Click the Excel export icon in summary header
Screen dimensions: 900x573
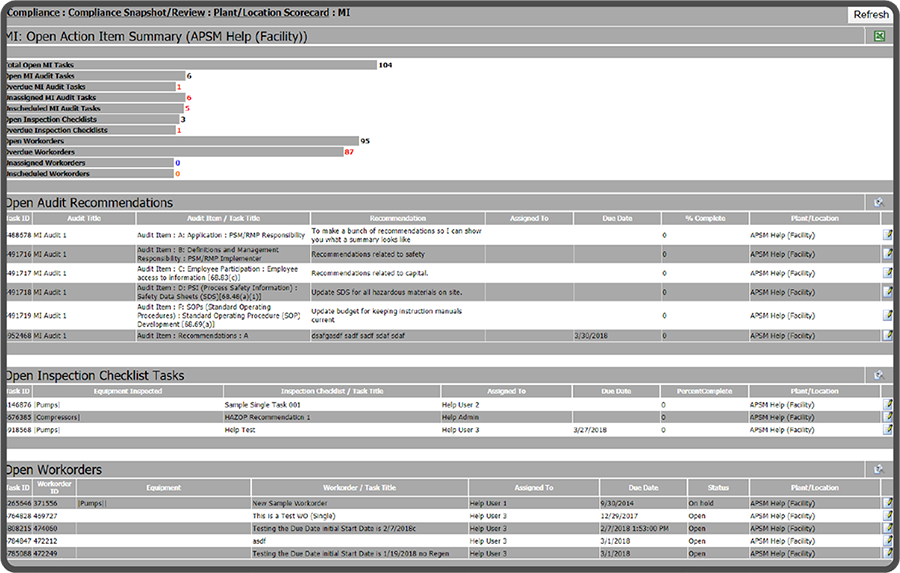(879, 37)
